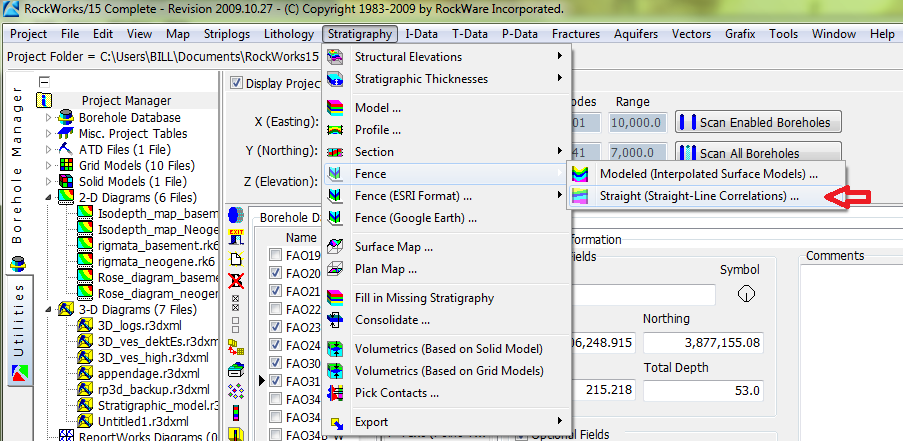This screenshot has width=903, height=441.
Task: Enable the FAO22 borehole checkbox
Action: click(276, 309)
